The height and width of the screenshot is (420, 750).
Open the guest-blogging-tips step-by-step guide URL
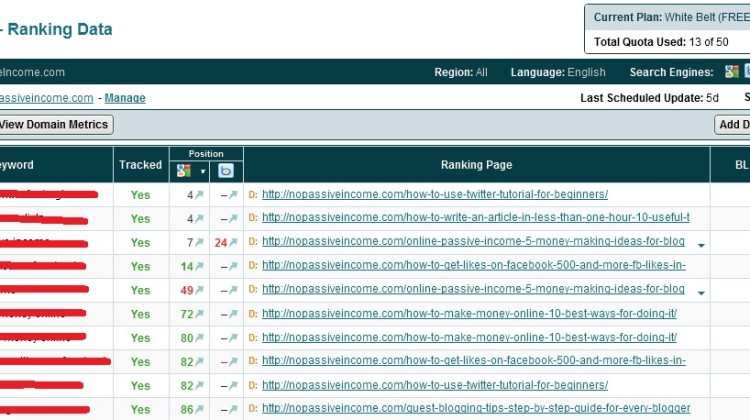[476, 408]
